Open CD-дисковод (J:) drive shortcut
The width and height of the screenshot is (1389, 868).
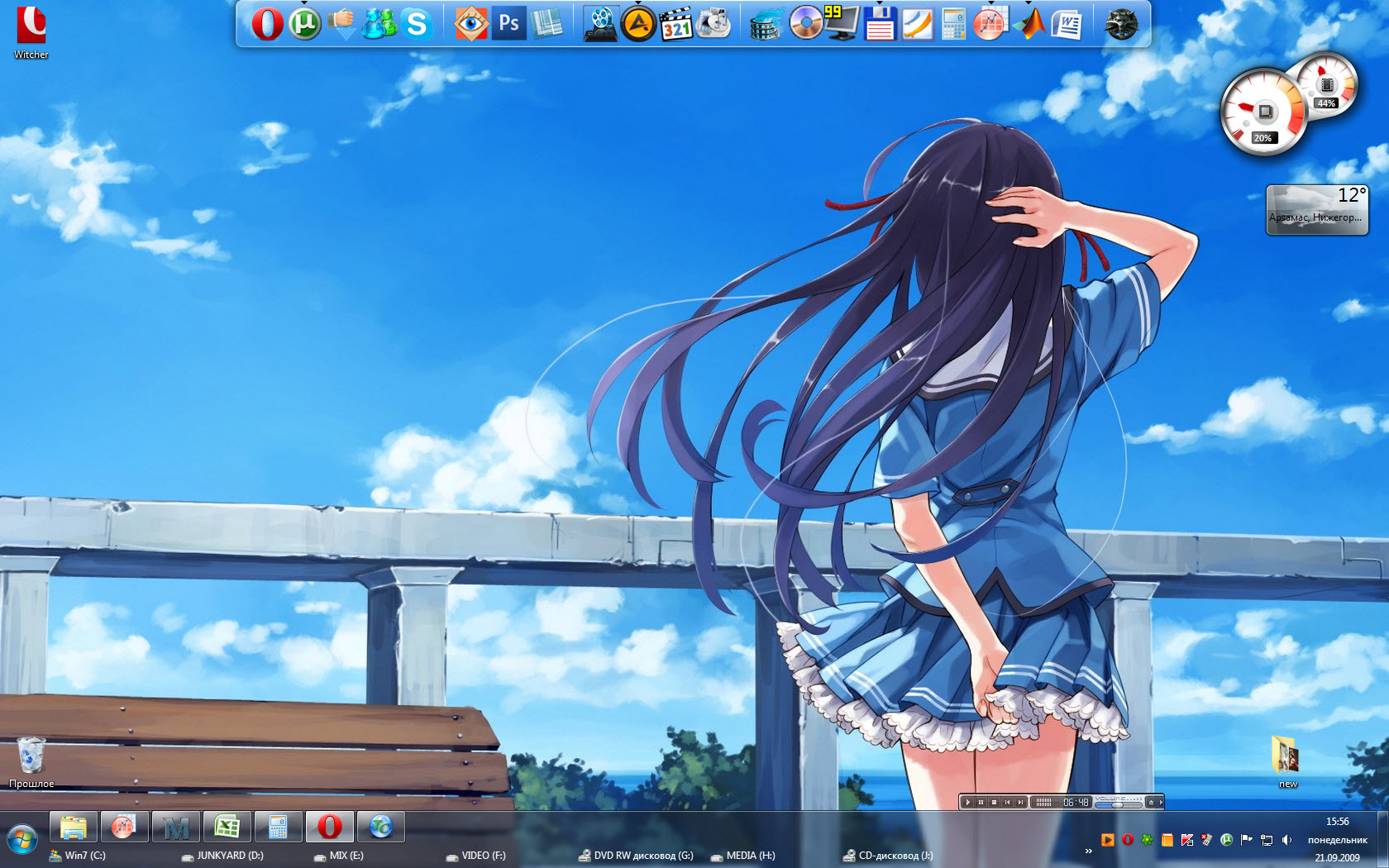pos(888,856)
